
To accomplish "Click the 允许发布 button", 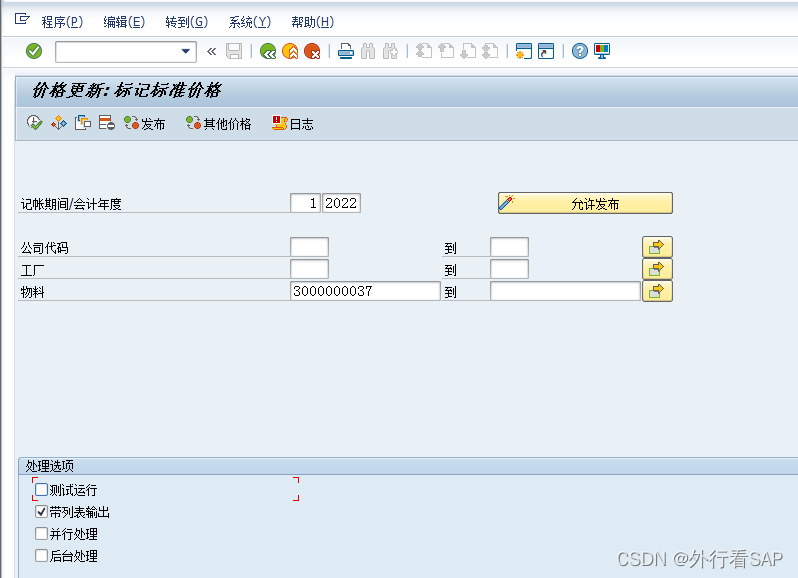I will [x=585, y=203].
